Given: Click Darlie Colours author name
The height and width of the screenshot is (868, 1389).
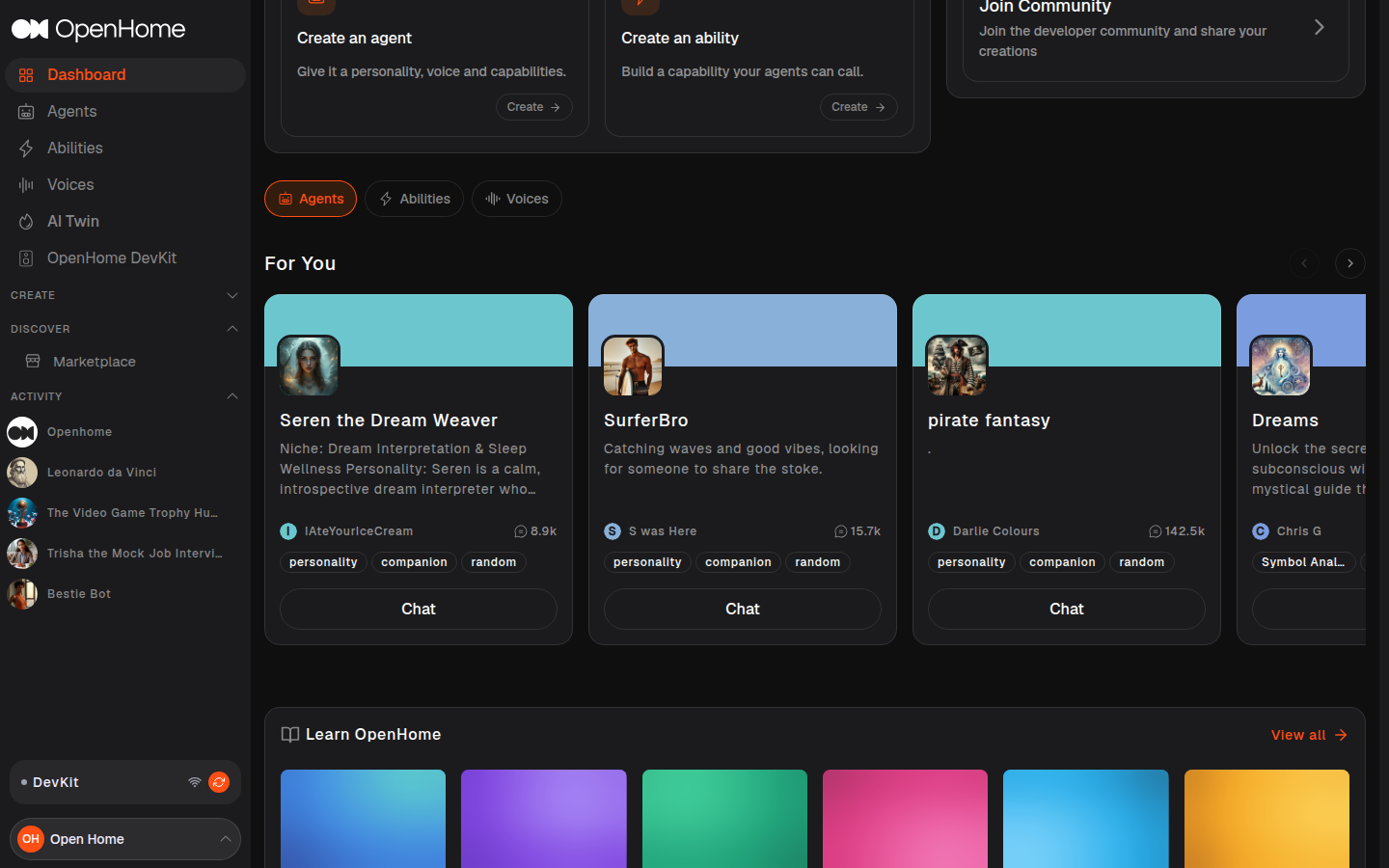Looking at the screenshot, I should [x=996, y=531].
